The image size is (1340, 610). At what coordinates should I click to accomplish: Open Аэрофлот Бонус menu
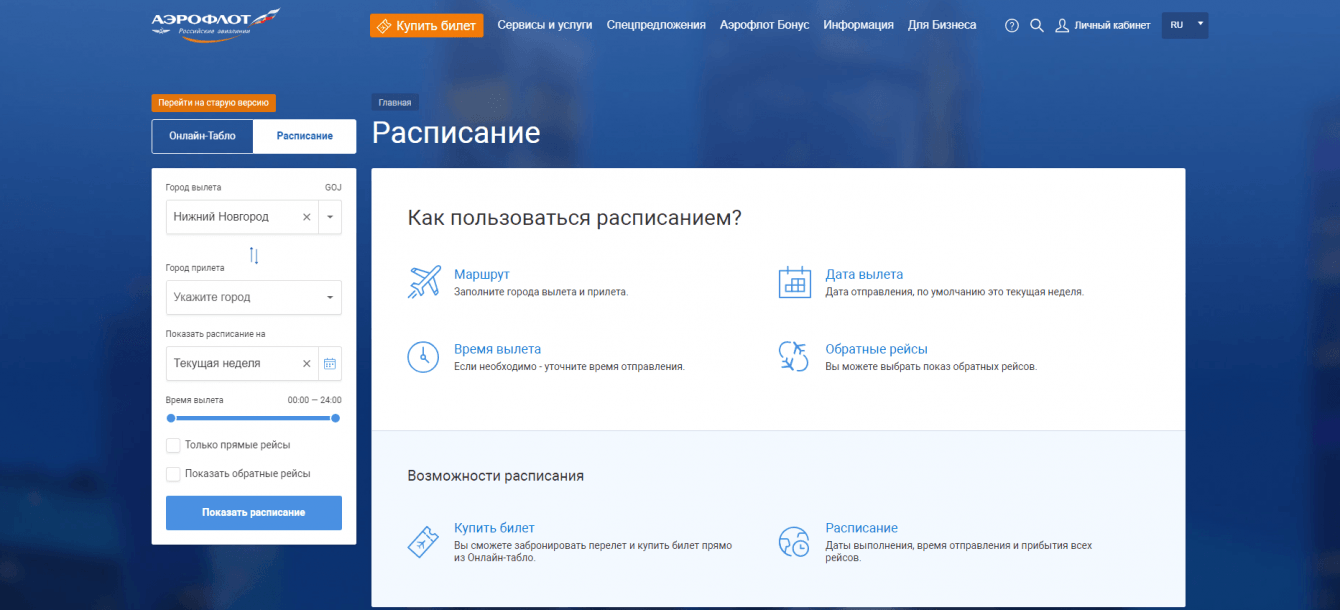tap(765, 25)
